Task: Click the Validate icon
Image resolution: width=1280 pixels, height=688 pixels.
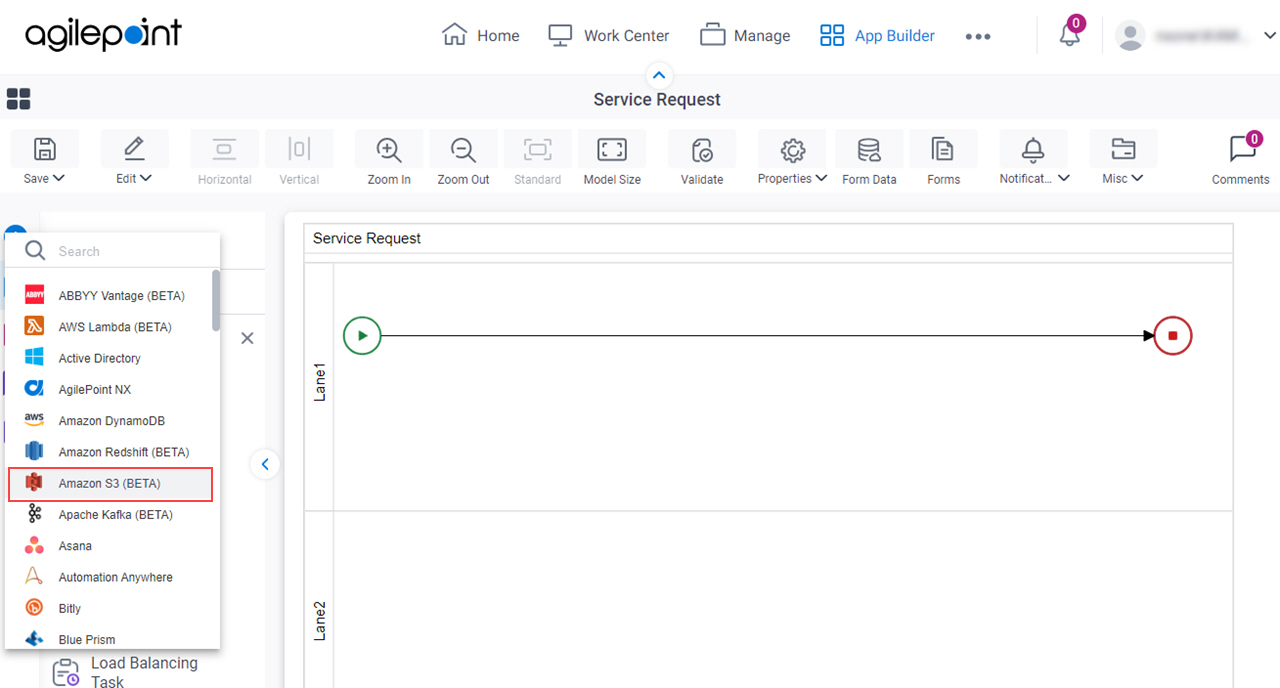Action: [702, 150]
